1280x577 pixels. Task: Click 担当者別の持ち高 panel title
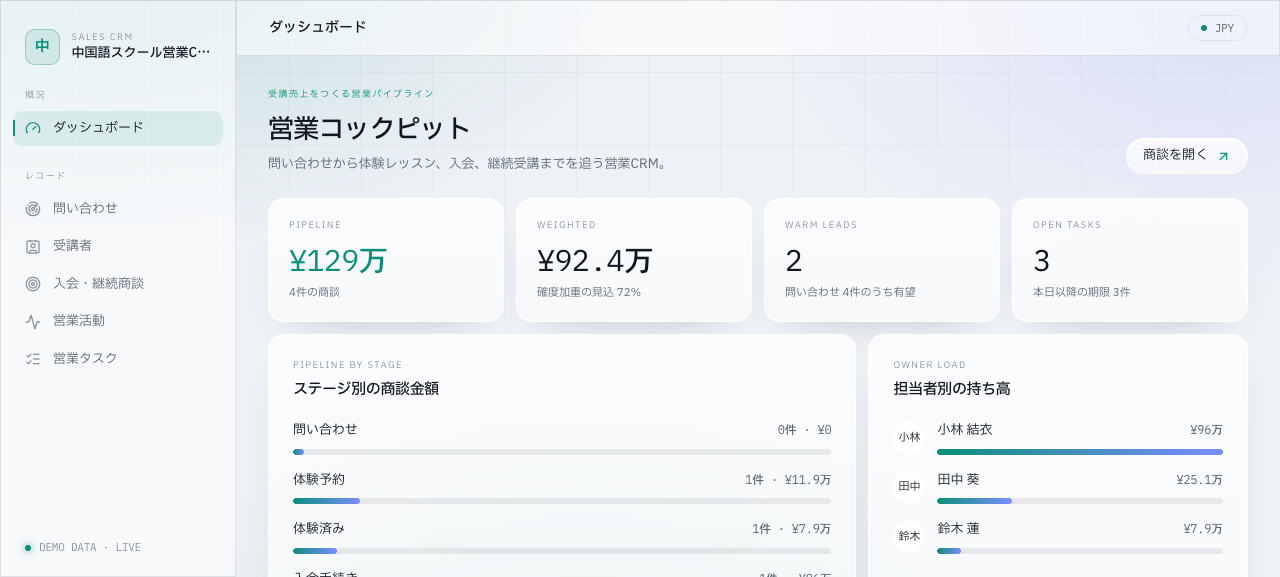click(952, 388)
